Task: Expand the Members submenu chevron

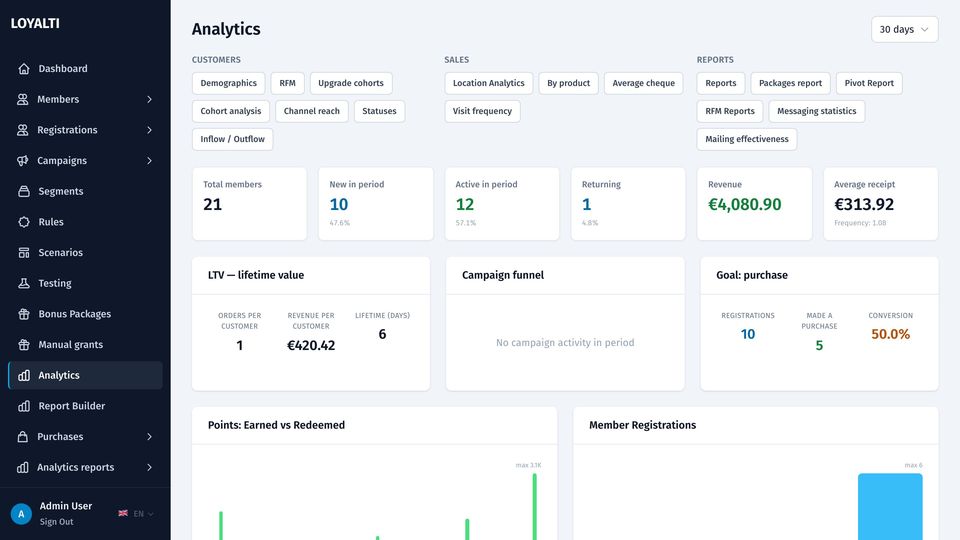Action: pyautogui.click(x=149, y=99)
